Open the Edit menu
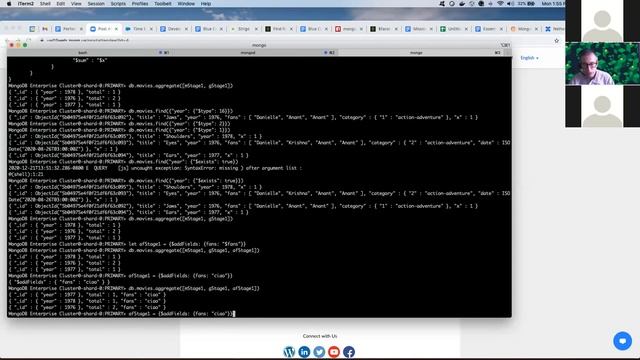 (x=60, y=4)
